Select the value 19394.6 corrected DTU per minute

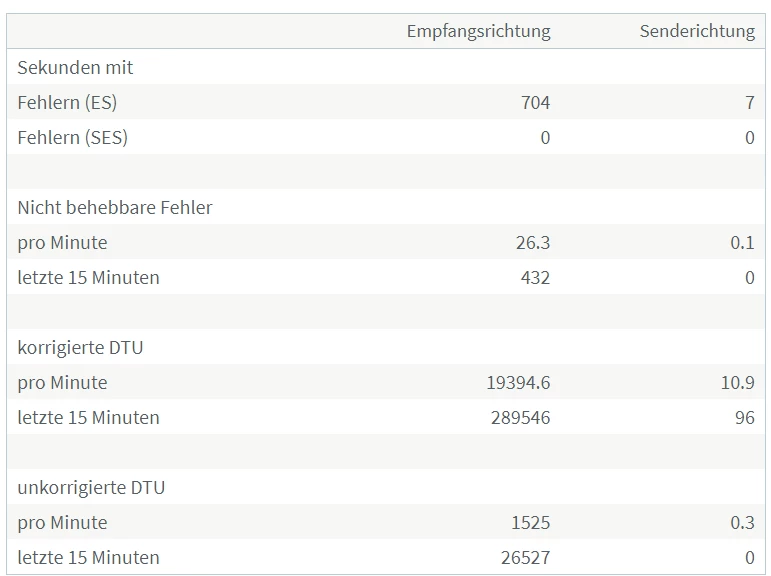pos(517,382)
